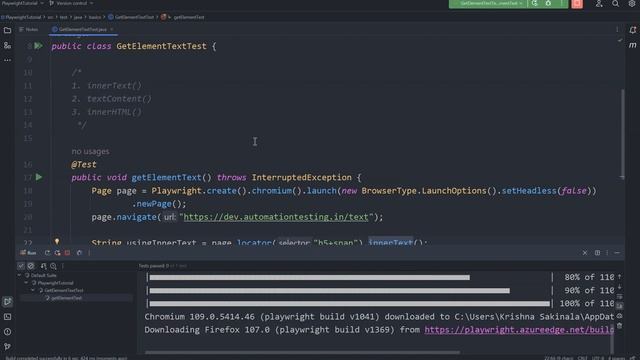Show more tool windows via three-dots icon
The height and width of the screenshot is (360, 640).
7,60
